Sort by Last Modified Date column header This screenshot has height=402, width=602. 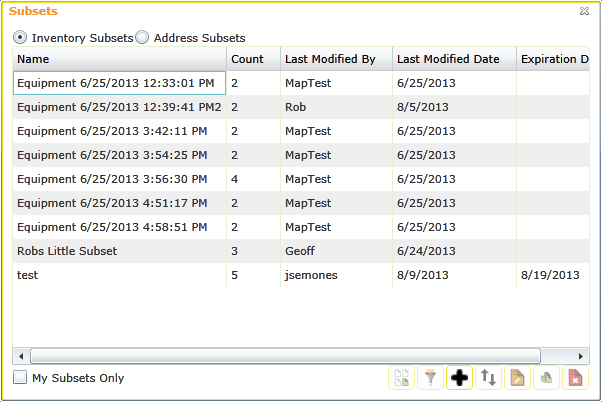click(x=454, y=59)
